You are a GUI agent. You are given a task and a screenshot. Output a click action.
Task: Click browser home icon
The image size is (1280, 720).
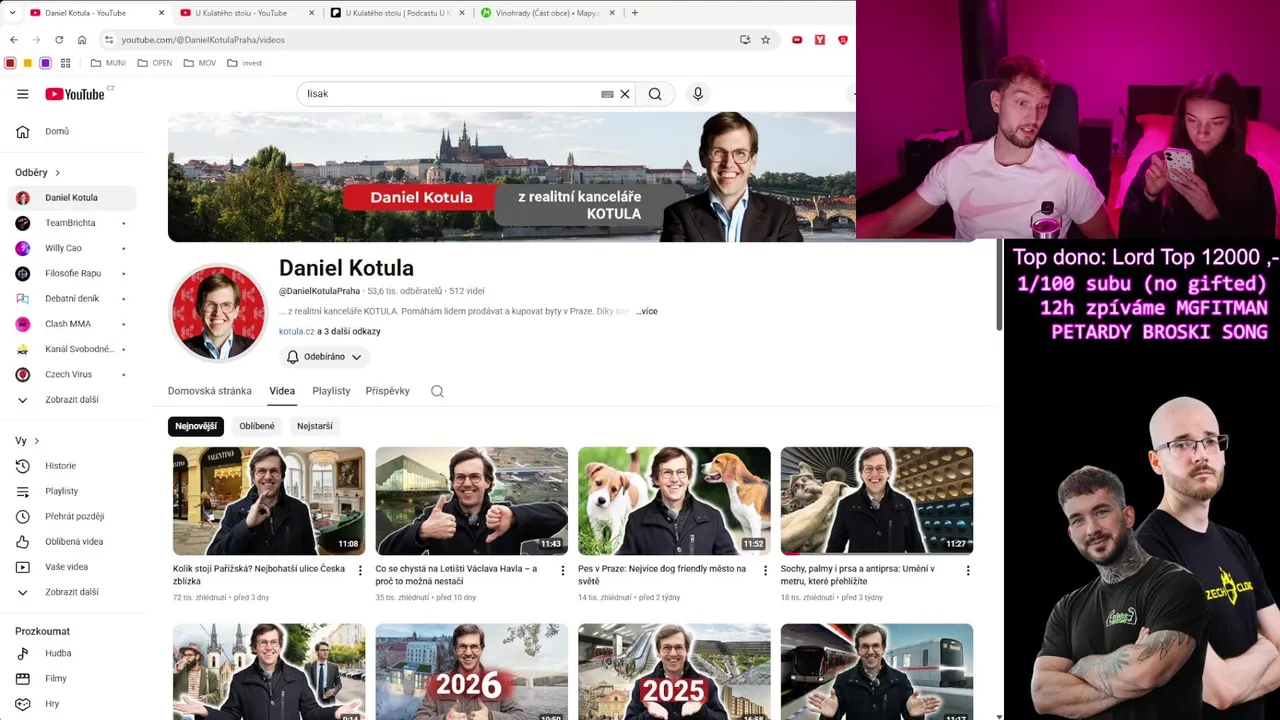pyautogui.click(x=82, y=40)
